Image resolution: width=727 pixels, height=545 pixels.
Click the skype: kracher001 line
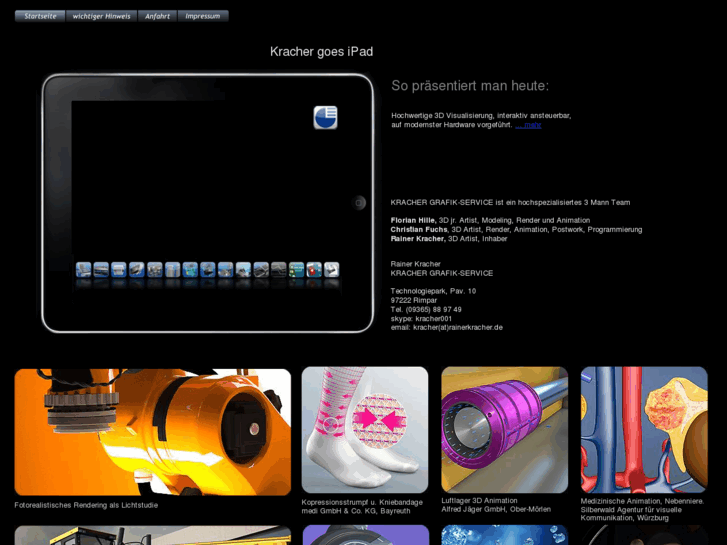pos(421,319)
